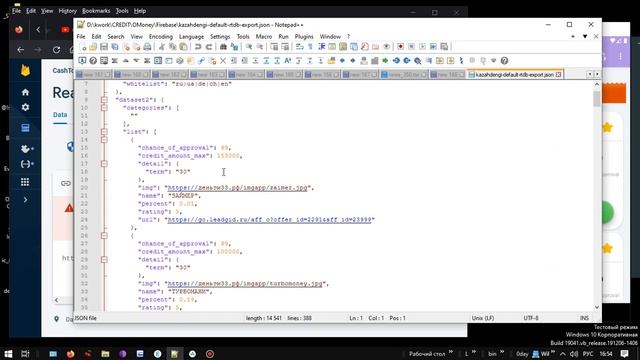Open the Language menu in Notepad++
The image size is (640, 360).
click(191, 36)
